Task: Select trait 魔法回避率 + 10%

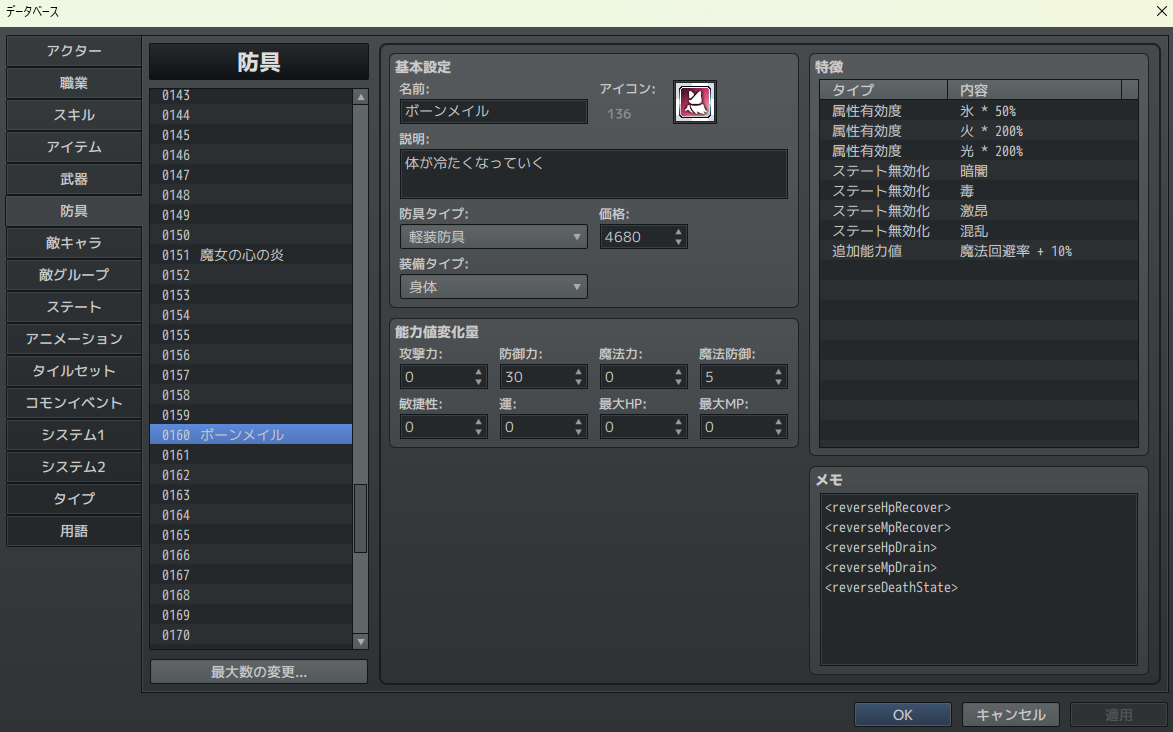Action: click(978, 251)
